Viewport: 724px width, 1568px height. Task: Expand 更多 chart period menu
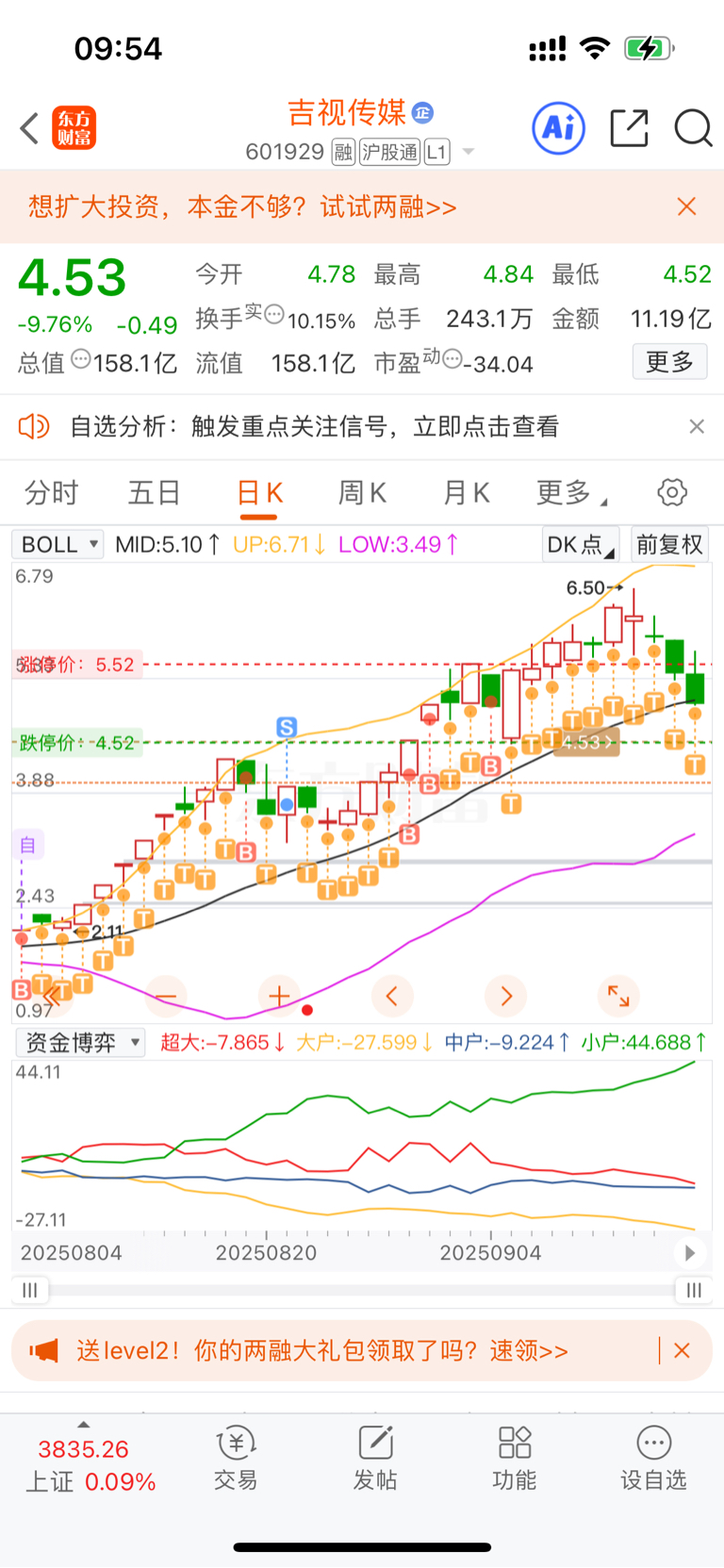[572, 492]
